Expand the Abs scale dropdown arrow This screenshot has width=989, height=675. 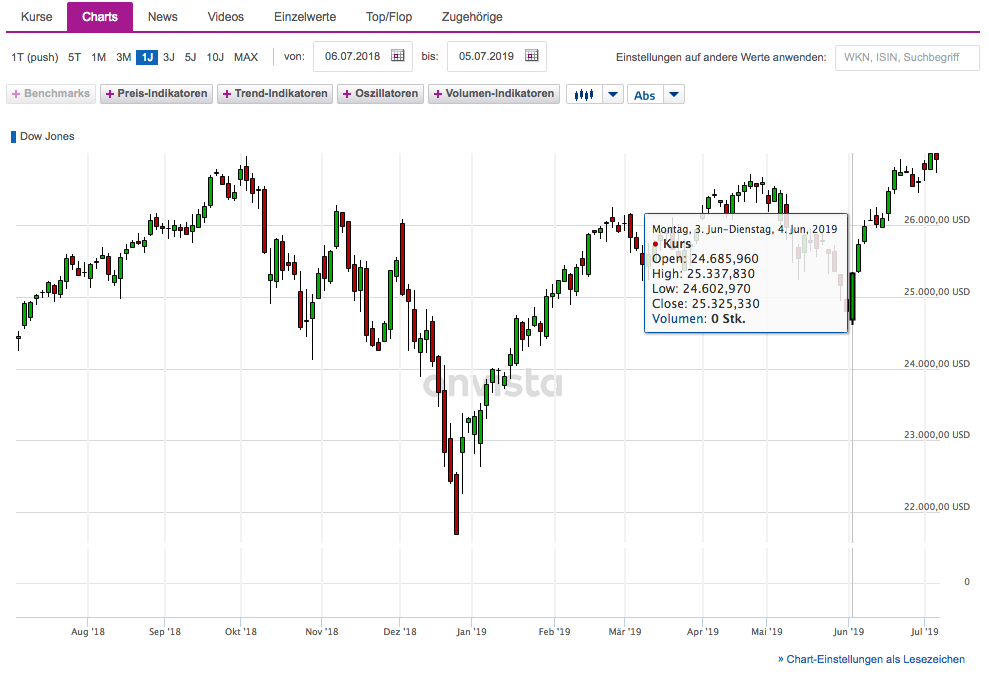pos(674,94)
